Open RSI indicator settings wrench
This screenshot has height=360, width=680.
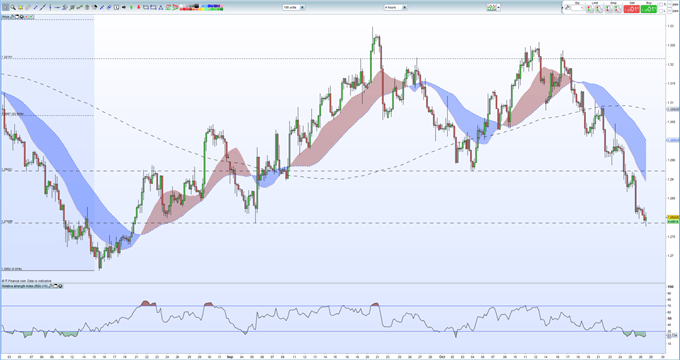click(x=50, y=286)
